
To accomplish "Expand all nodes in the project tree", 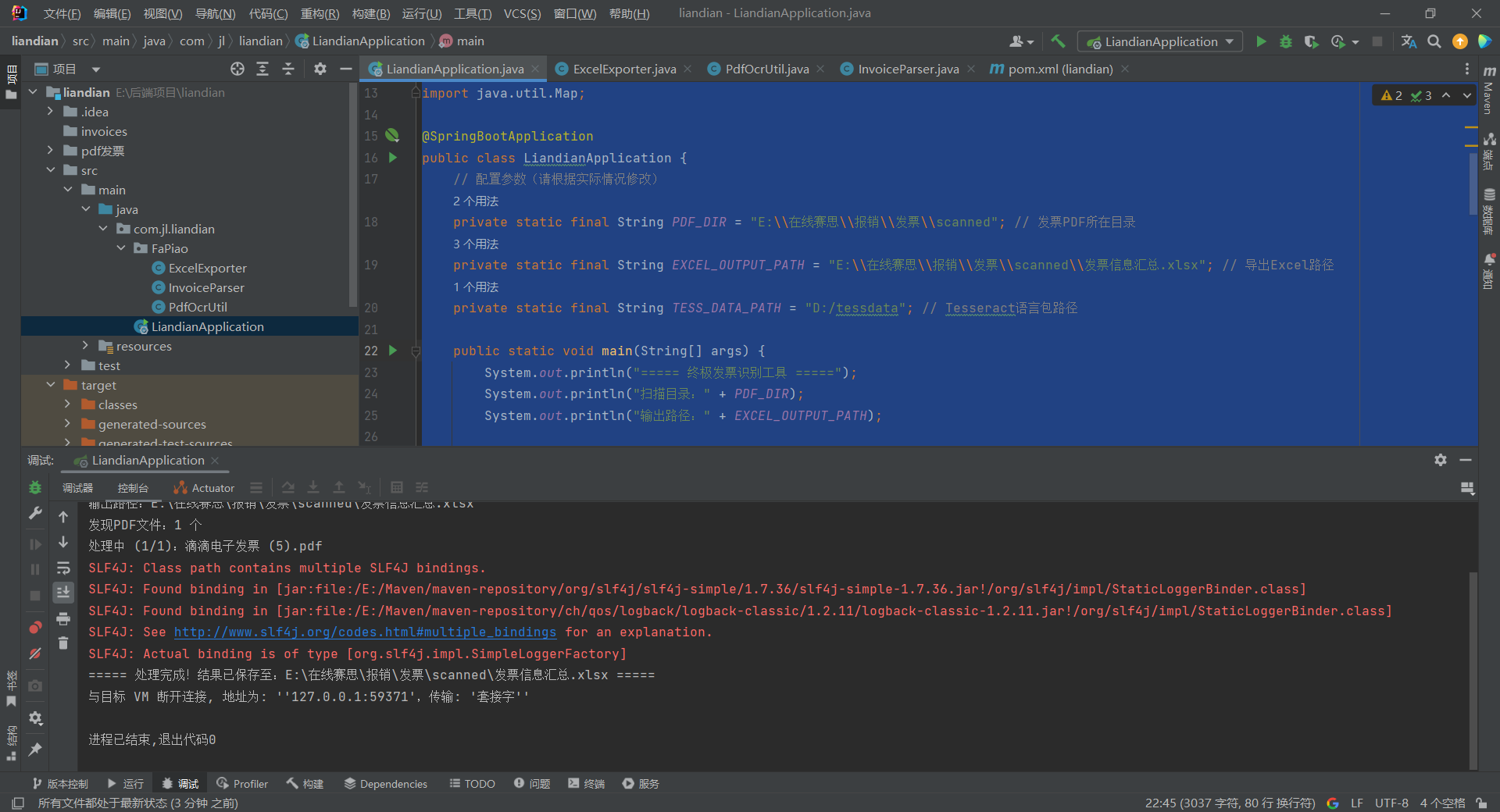I will (262, 69).
